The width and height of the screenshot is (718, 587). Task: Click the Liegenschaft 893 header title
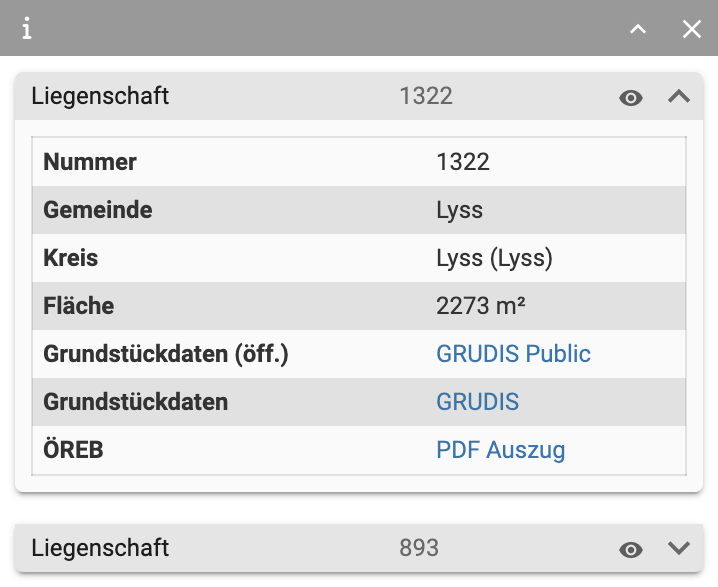[x=100, y=548]
